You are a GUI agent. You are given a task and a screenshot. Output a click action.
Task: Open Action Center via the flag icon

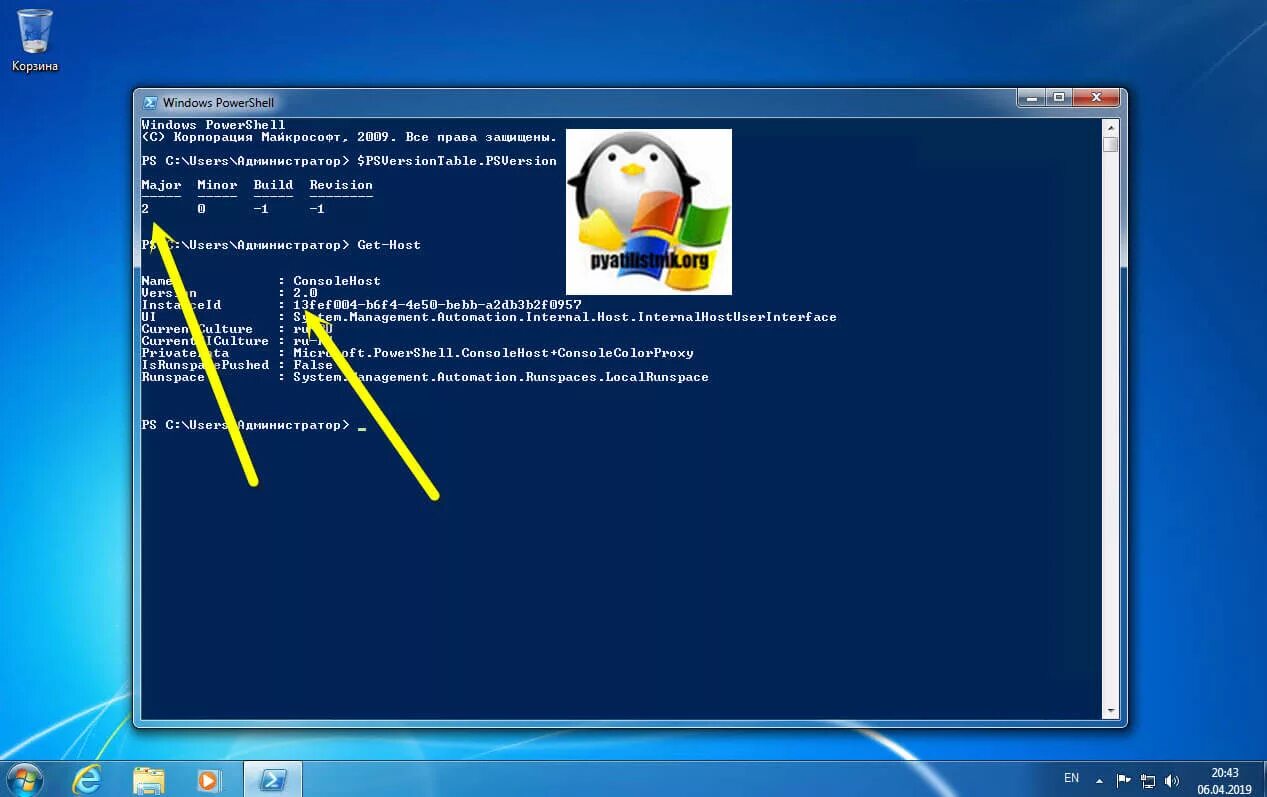(1124, 780)
